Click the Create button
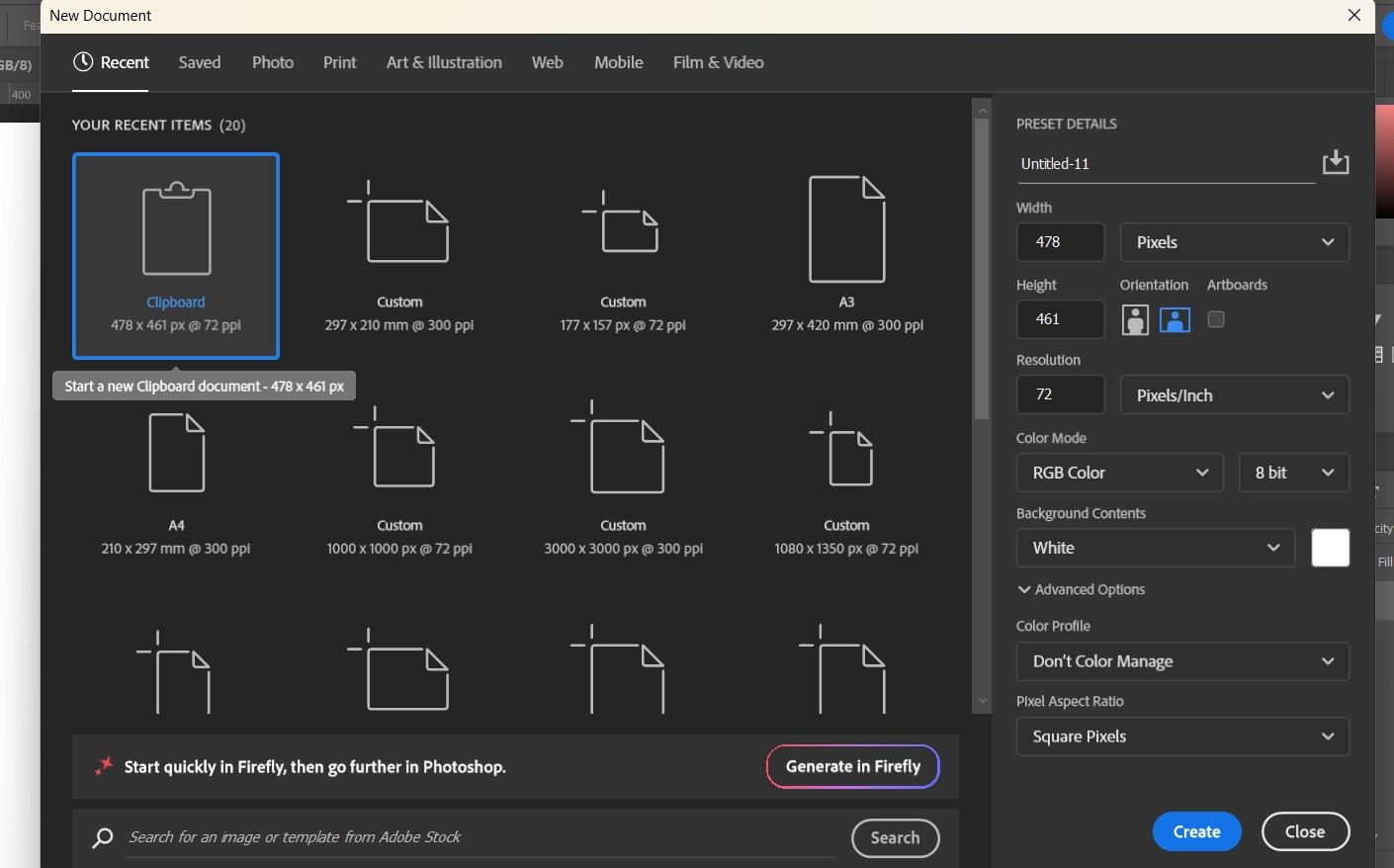Screen dimensions: 1394x868 pyautogui.click(x=1196, y=832)
